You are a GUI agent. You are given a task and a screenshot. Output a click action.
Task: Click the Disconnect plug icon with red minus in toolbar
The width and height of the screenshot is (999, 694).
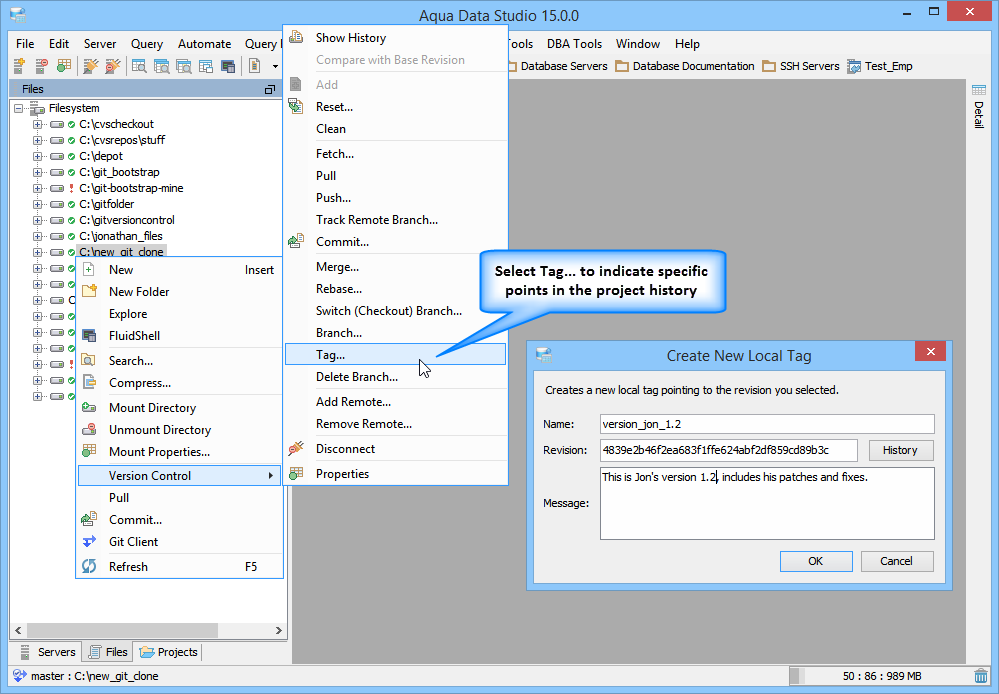click(113, 66)
